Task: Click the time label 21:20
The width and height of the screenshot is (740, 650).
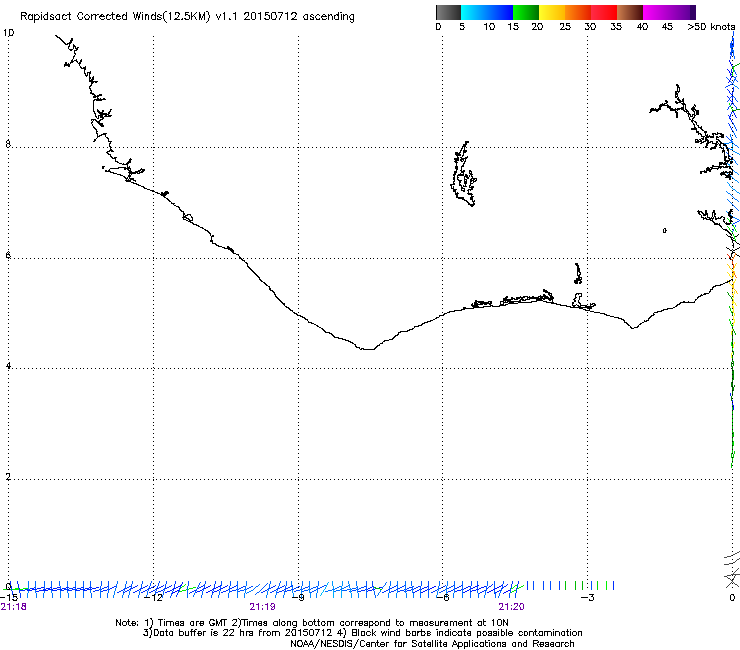Action: [512, 607]
